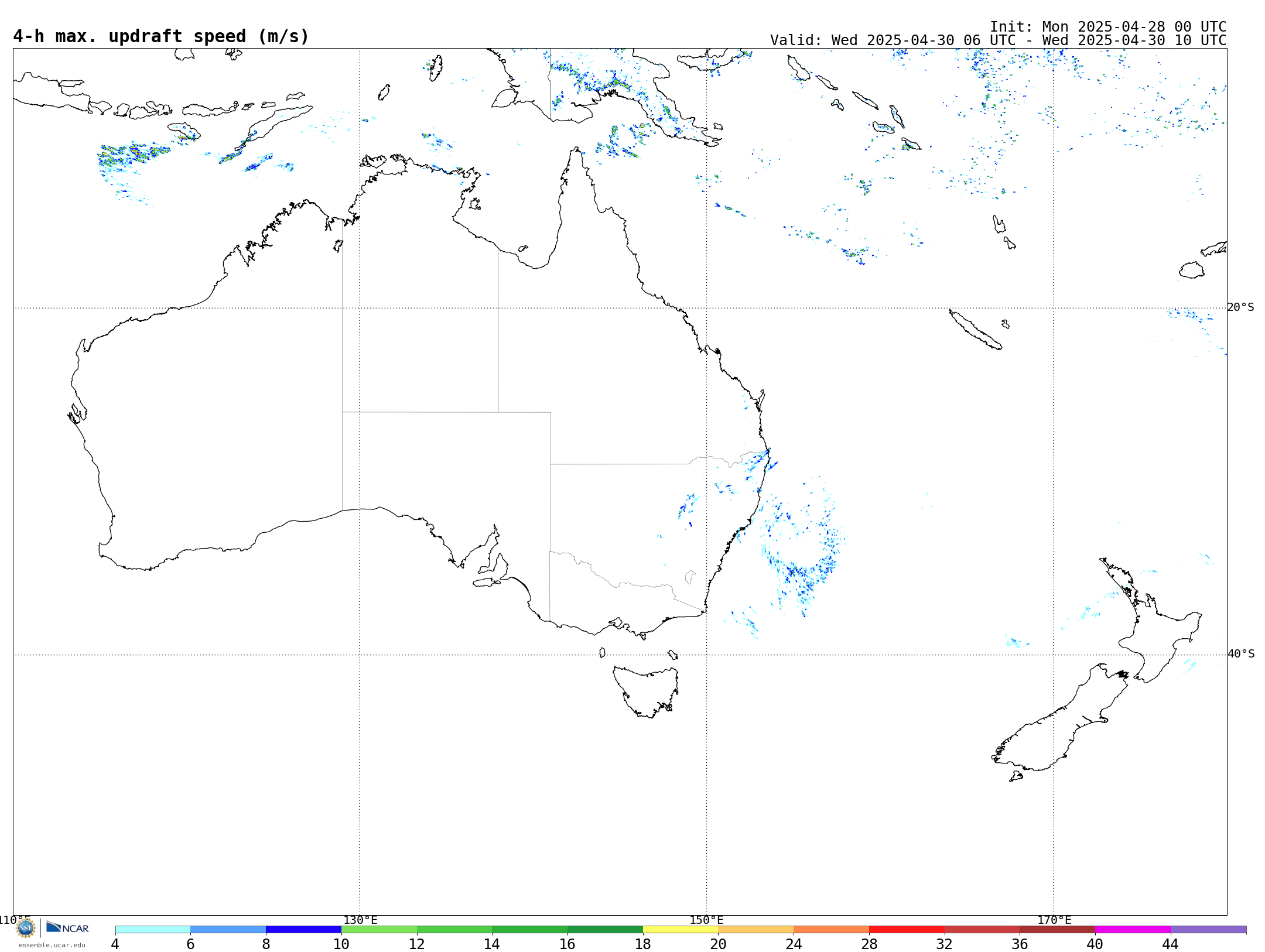Click the colorbar tick label 4

tap(115, 944)
